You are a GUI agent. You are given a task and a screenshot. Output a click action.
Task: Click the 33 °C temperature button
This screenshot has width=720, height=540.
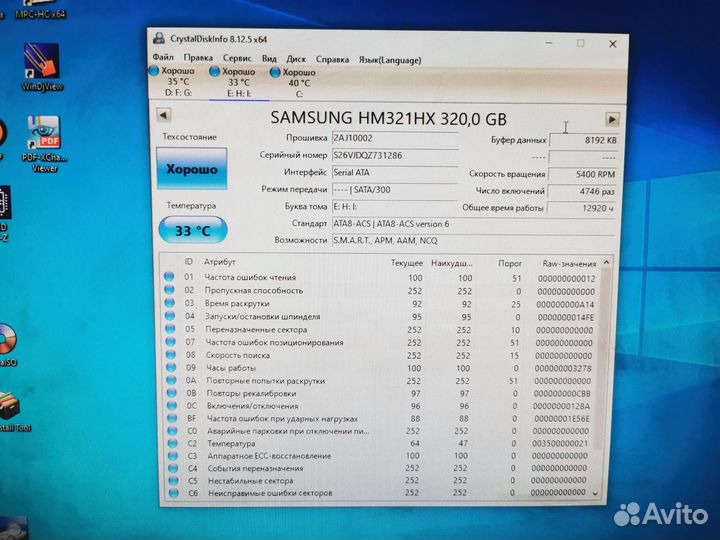click(193, 230)
